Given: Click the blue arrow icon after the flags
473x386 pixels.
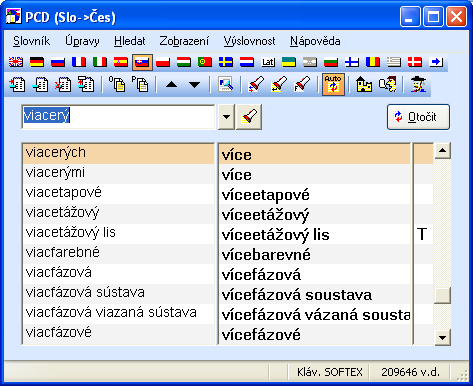Looking at the screenshot, I should pyautogui.click(x=436, y=62).
